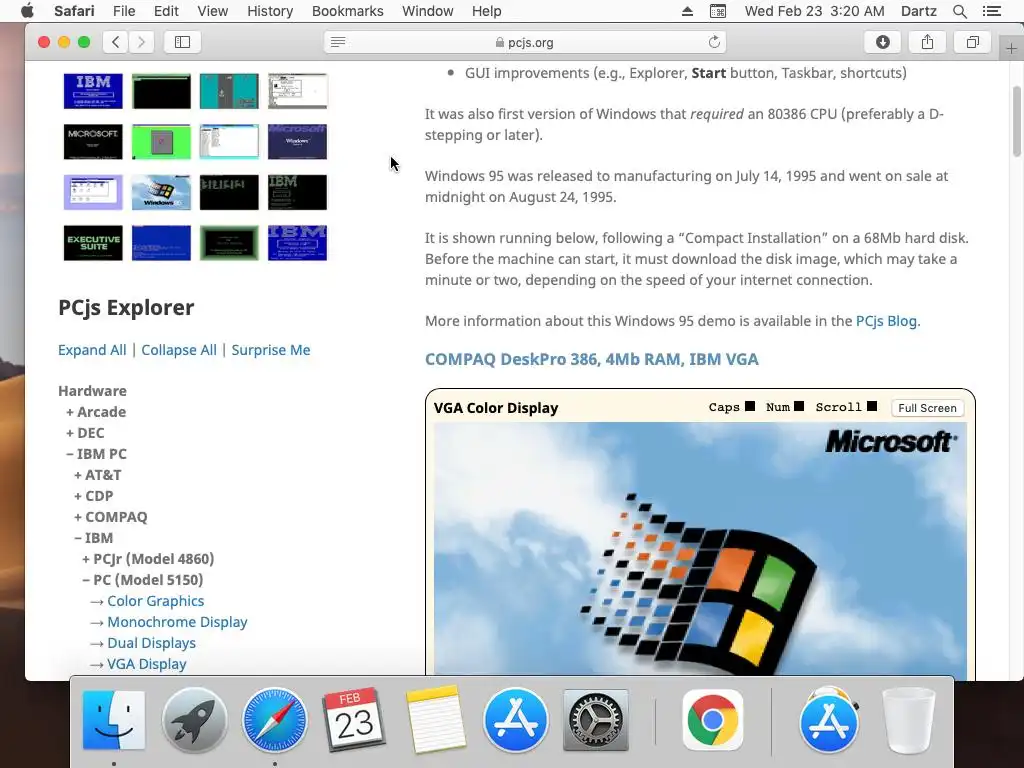Image resolution: width=1024 pixels, height=768 pixels.
Task: Open Spotlight search
Action: [959, 11]
